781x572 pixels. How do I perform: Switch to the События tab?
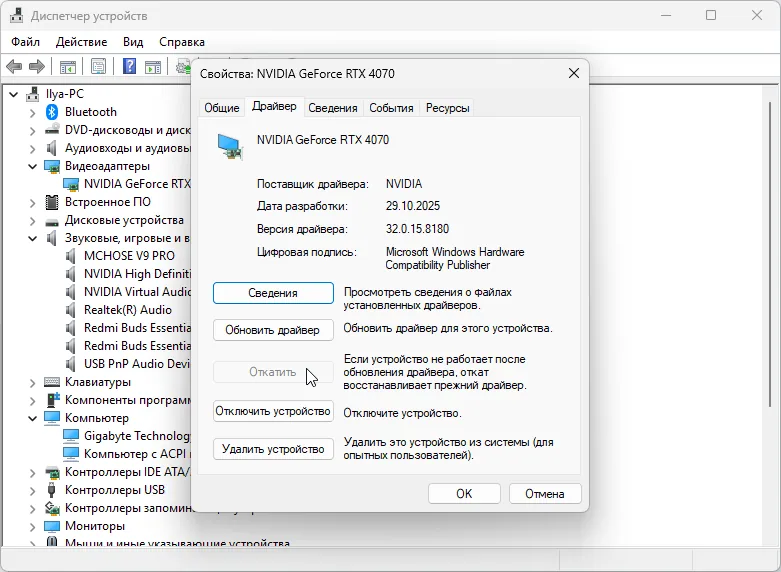click(x=391, y=108)
